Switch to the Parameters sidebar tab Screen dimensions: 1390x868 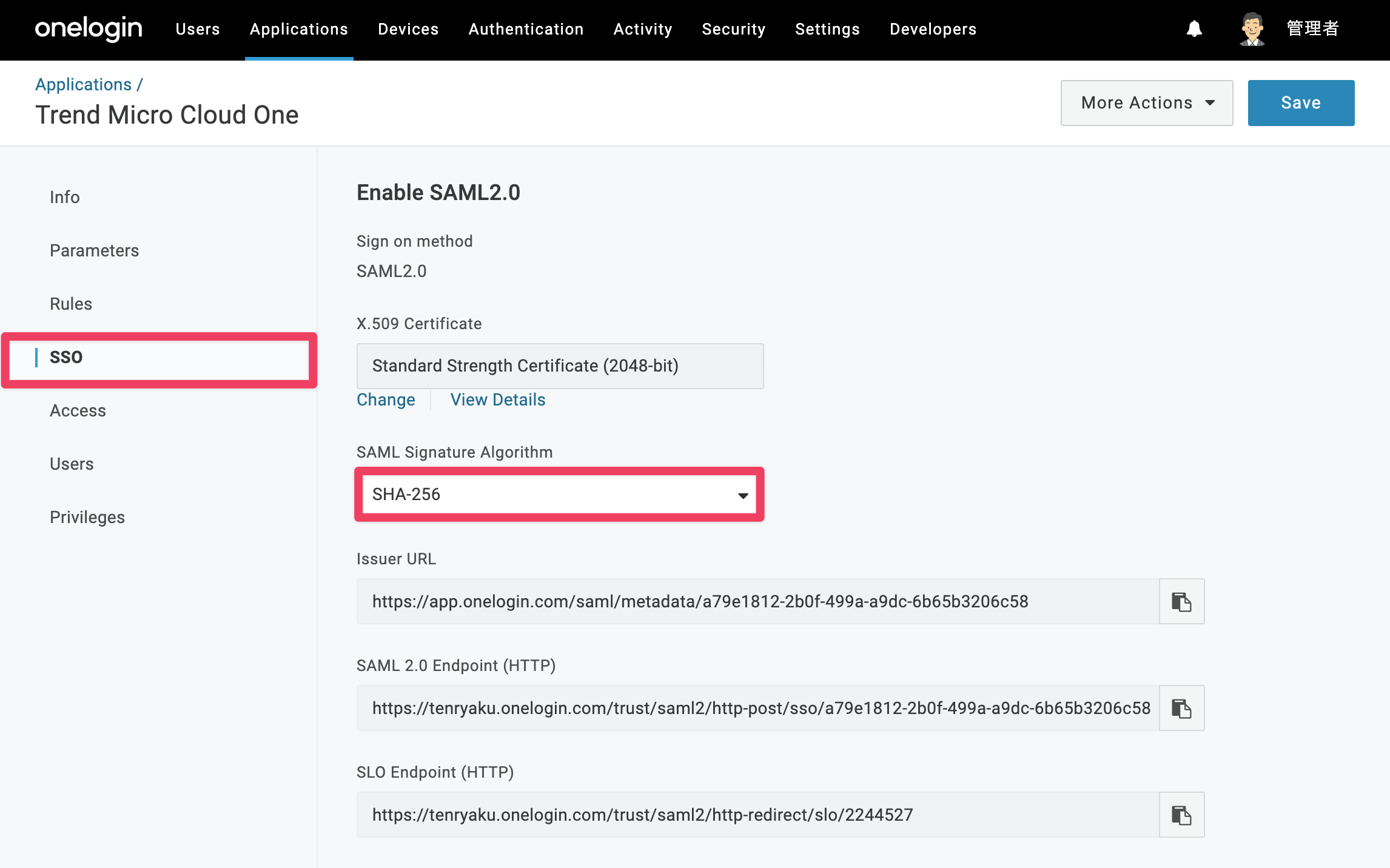point(95,250)
